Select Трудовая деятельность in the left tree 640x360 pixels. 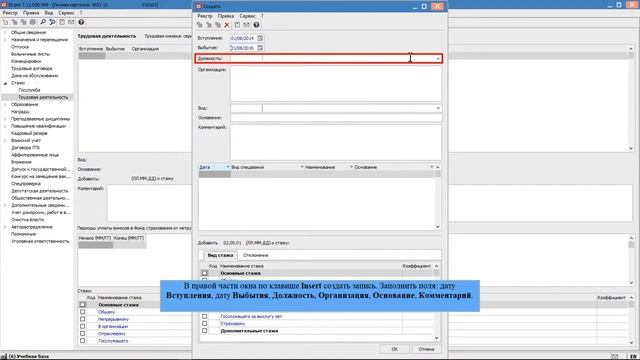click(43, 97)
